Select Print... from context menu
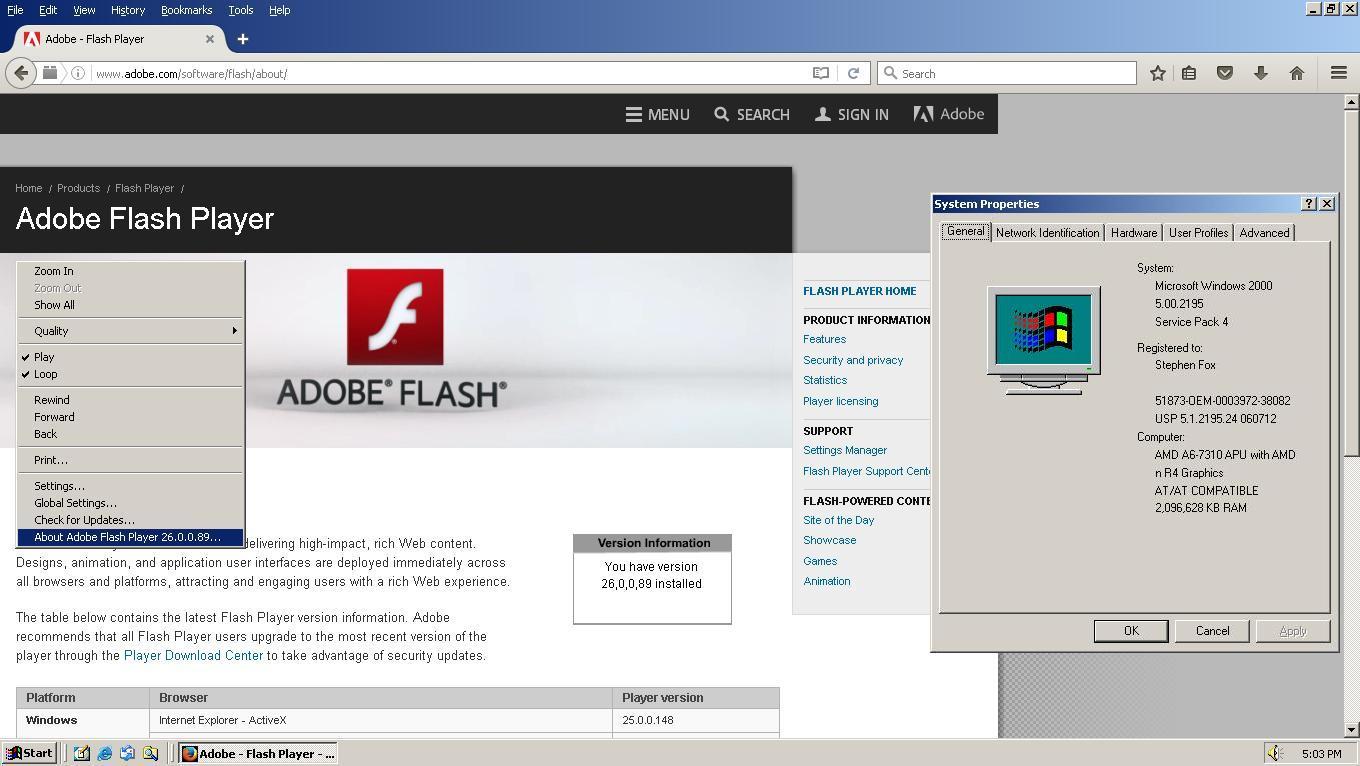1360x766 pixels. click(130, 460)
